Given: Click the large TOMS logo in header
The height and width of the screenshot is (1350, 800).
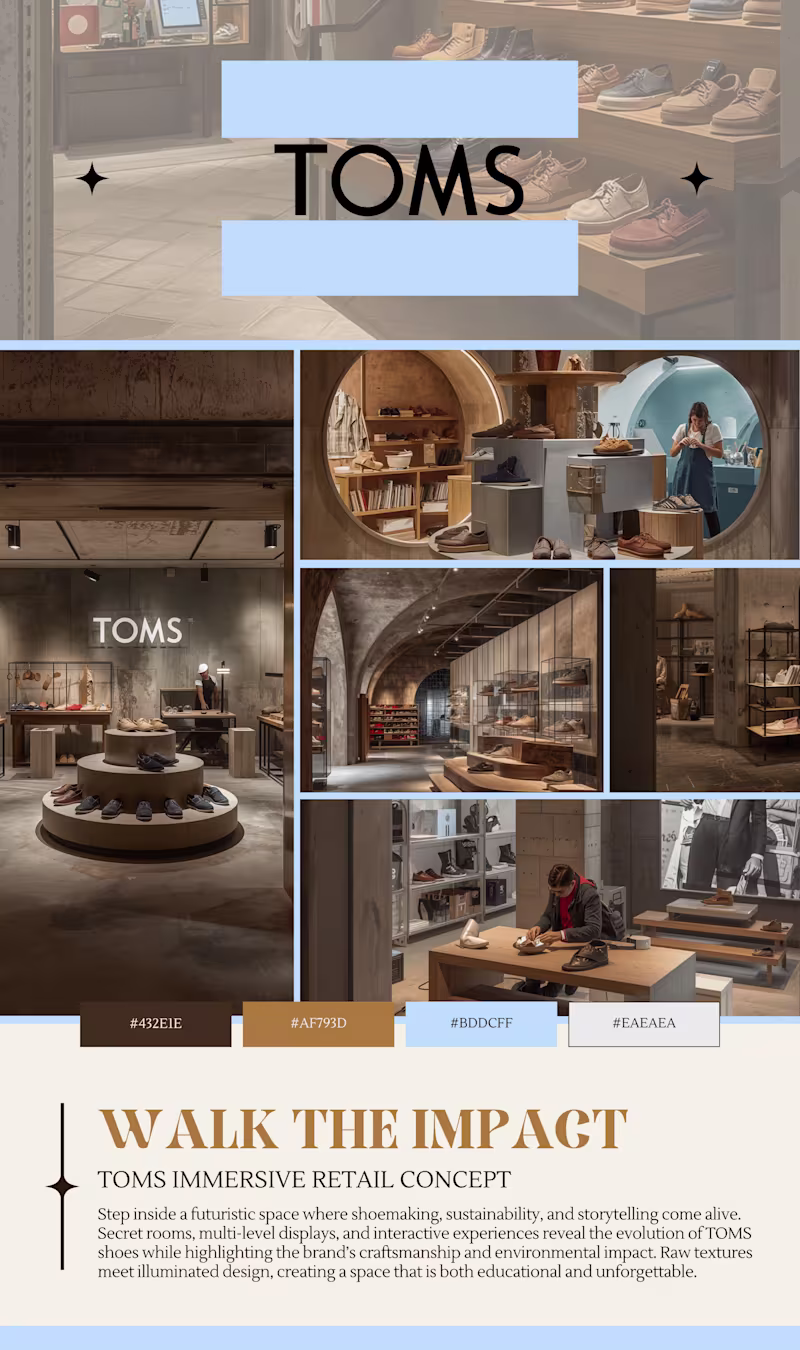Looking at the screenshot, I should click(x=399, y=180).
